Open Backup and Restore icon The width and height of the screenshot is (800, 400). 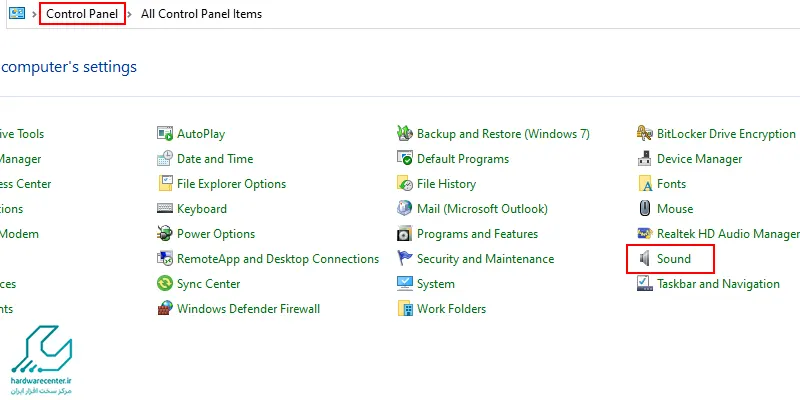click(405, 134)
